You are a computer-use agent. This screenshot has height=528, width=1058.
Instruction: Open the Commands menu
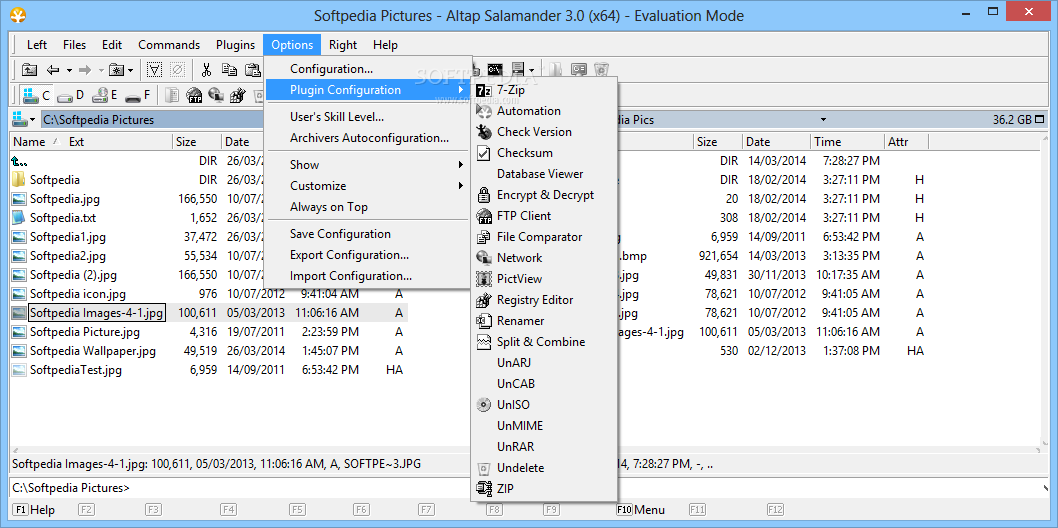tap(169, 45)
